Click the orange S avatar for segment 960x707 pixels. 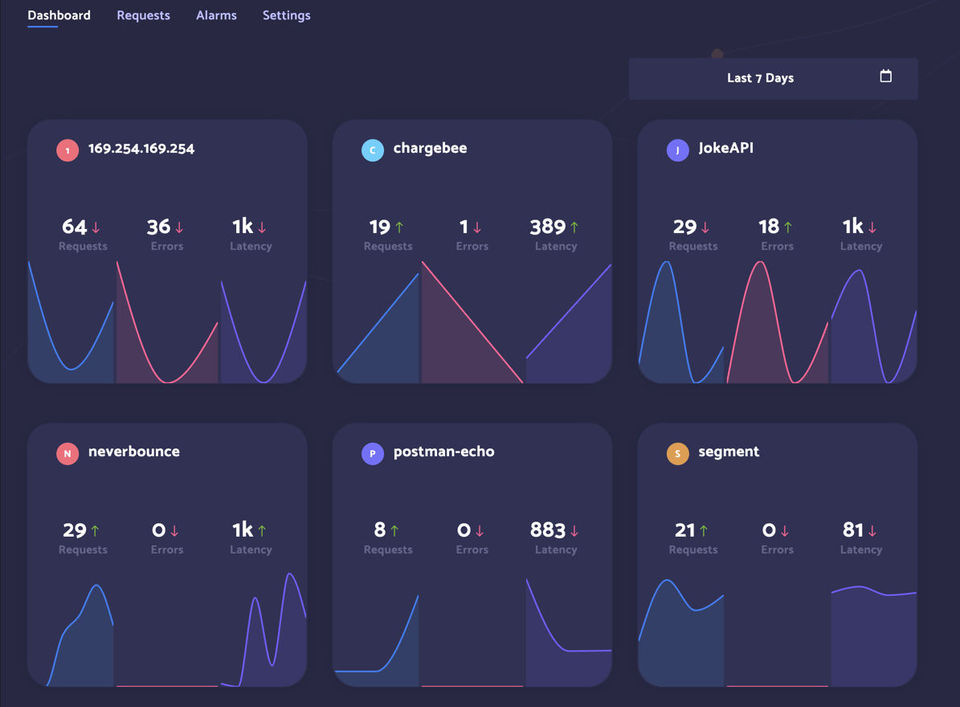677,454
